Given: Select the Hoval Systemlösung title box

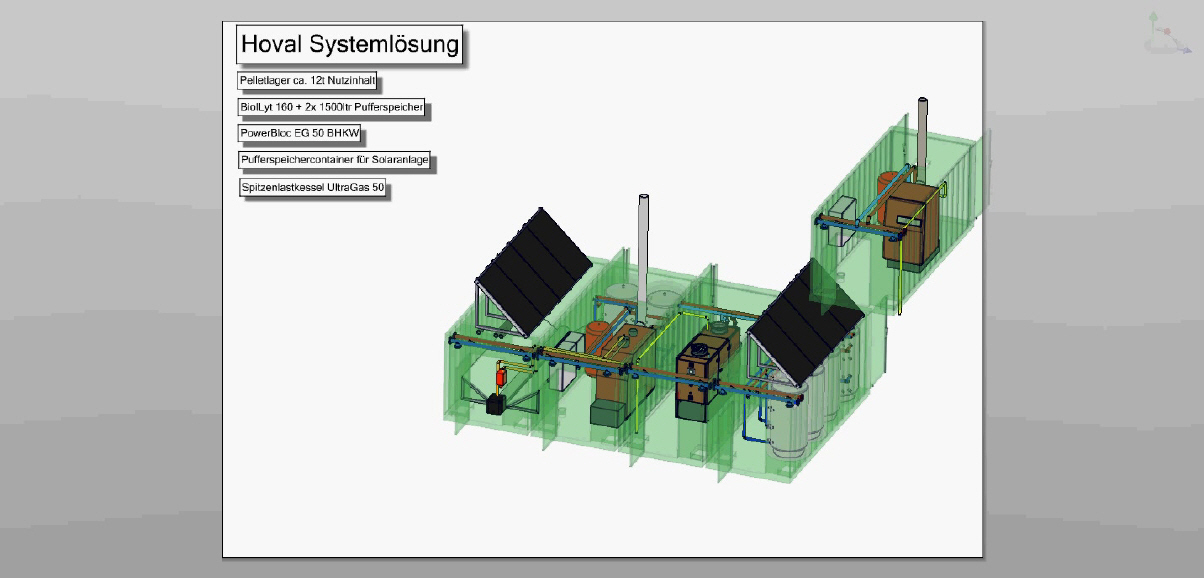Looking at the screenshot, I should pos(350,45).
